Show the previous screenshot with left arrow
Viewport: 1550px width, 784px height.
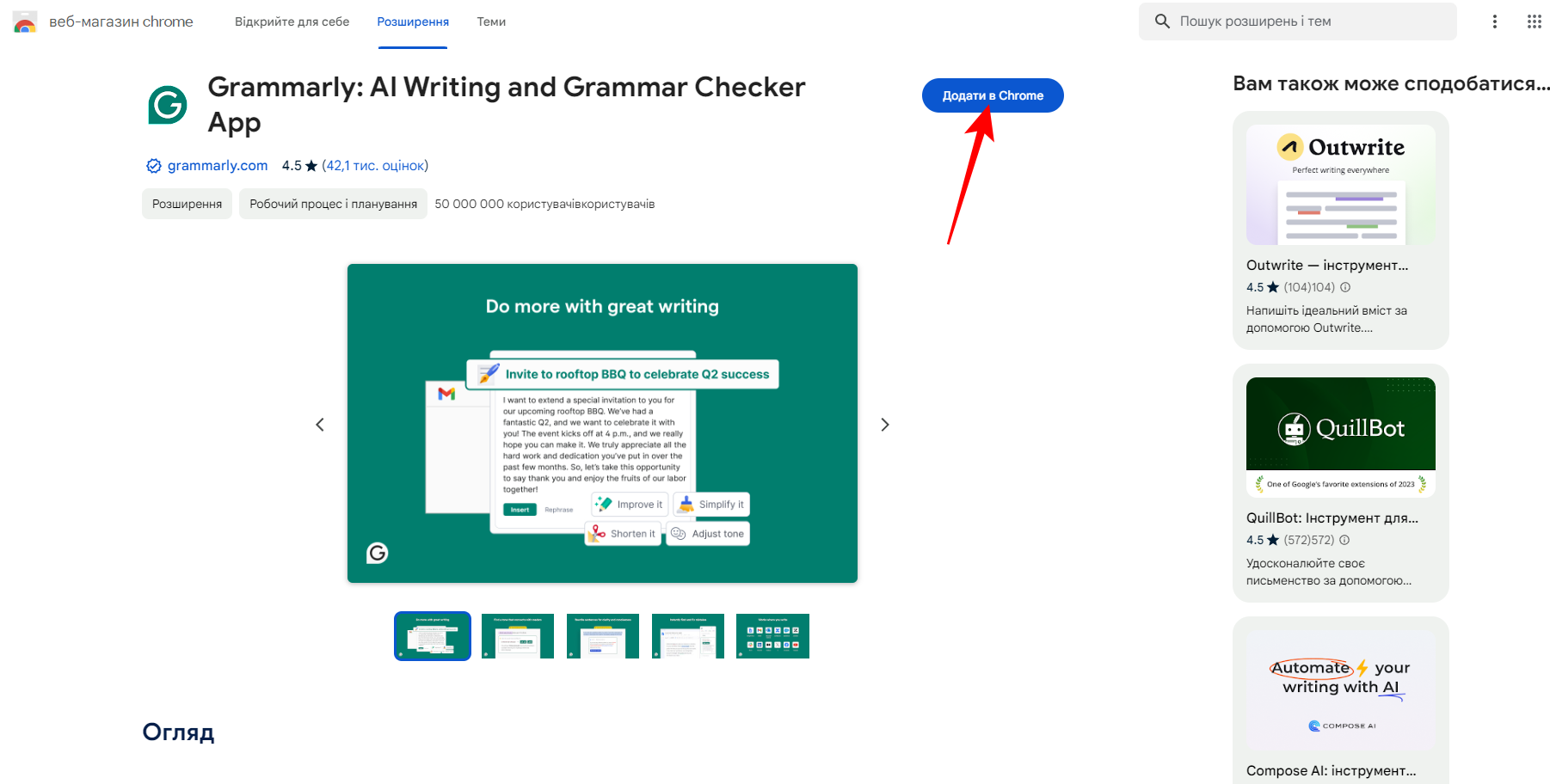(x=320, y=425)
